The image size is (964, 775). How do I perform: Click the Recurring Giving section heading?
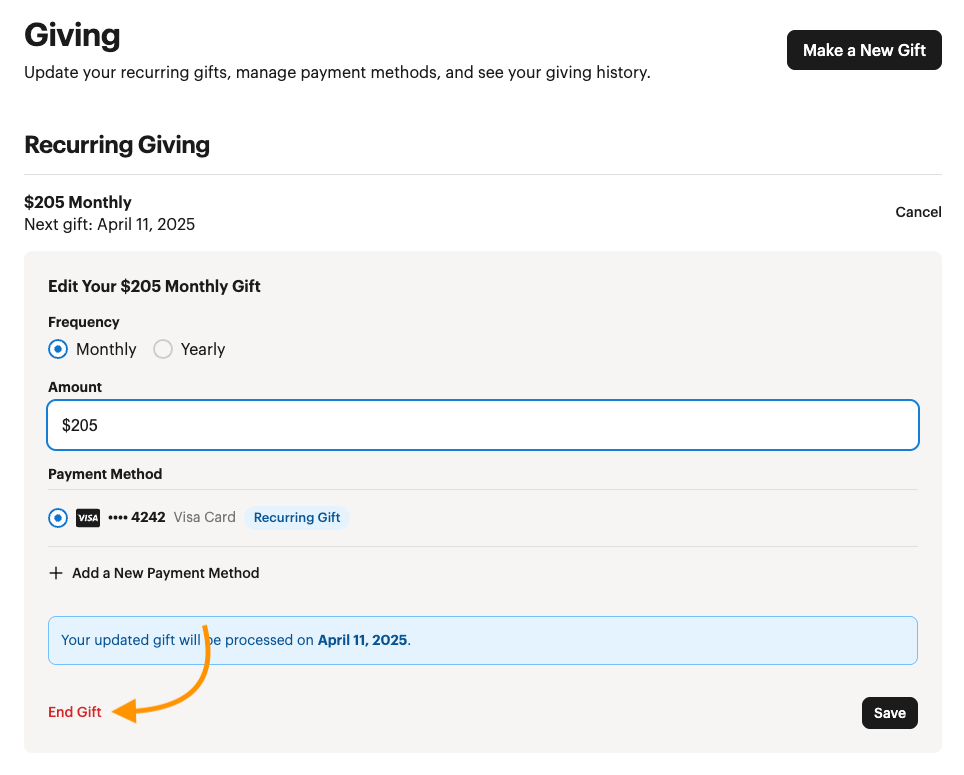117,145
